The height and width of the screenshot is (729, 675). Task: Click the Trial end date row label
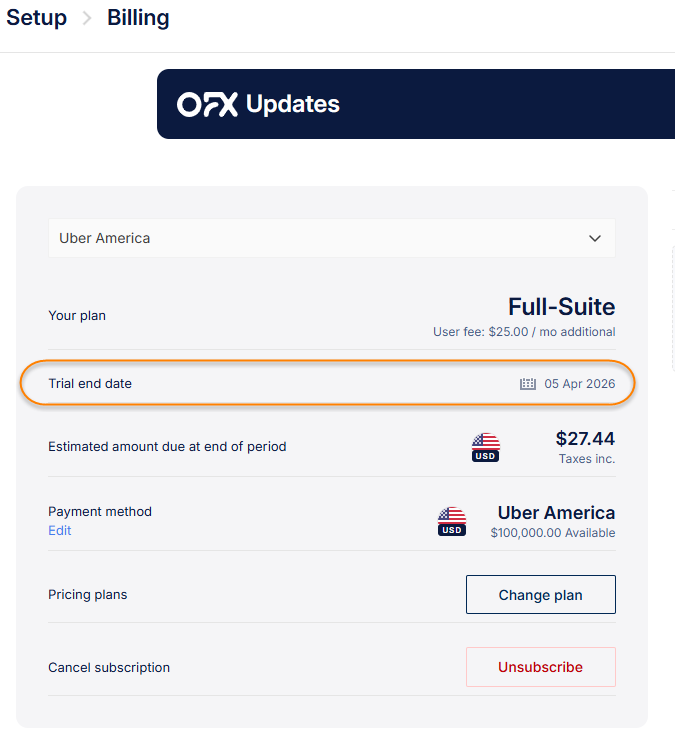(90, 384)
